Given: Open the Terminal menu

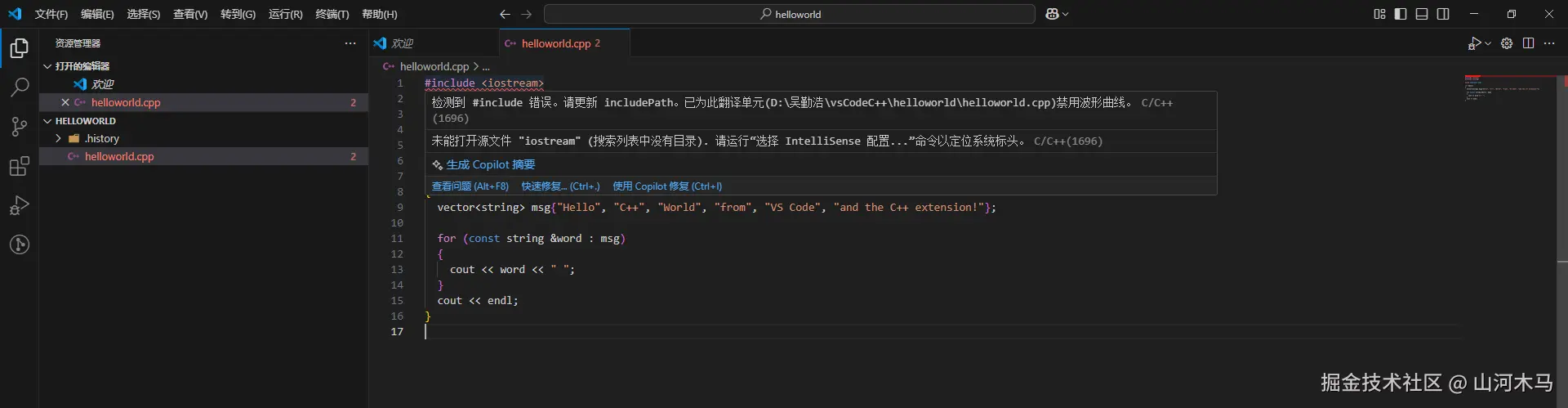Looking at the screenshot, I should coord(332,14).
